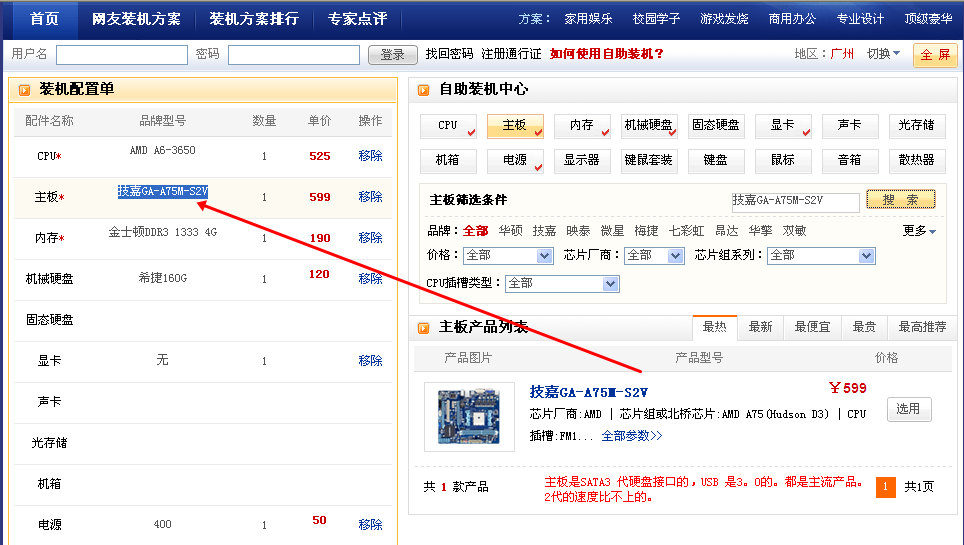Click the 搜索 search button
Image resolution: width=964 pixels, height=545 pixels.
(900, 200)
